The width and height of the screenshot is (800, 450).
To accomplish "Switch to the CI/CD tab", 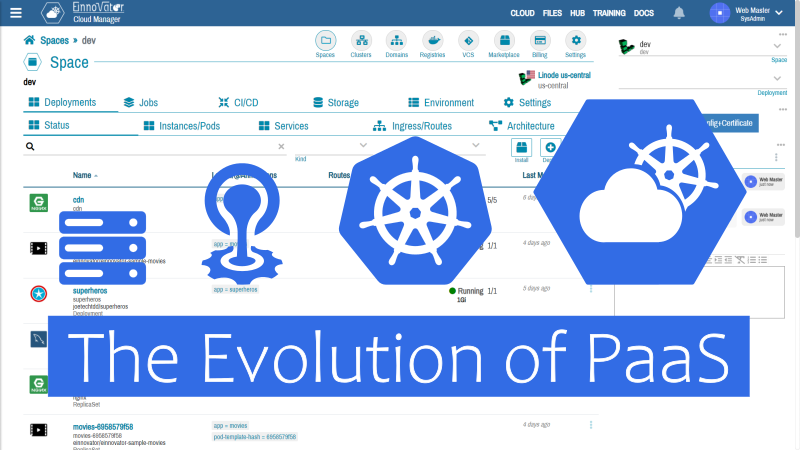I will 238,103.
